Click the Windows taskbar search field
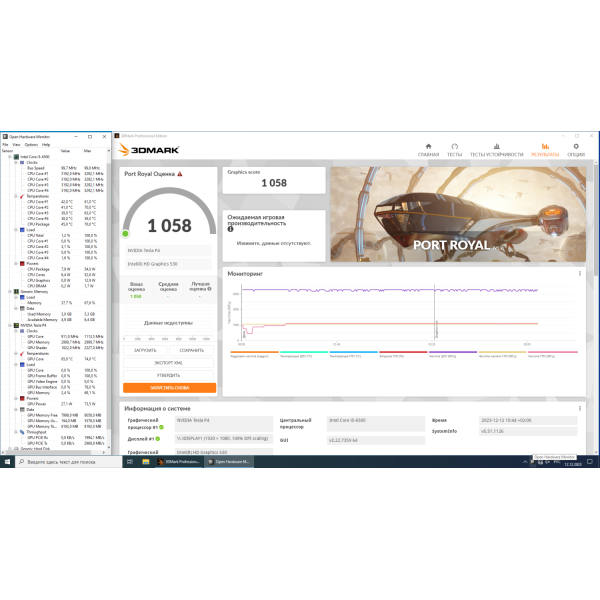 (69, 462)
